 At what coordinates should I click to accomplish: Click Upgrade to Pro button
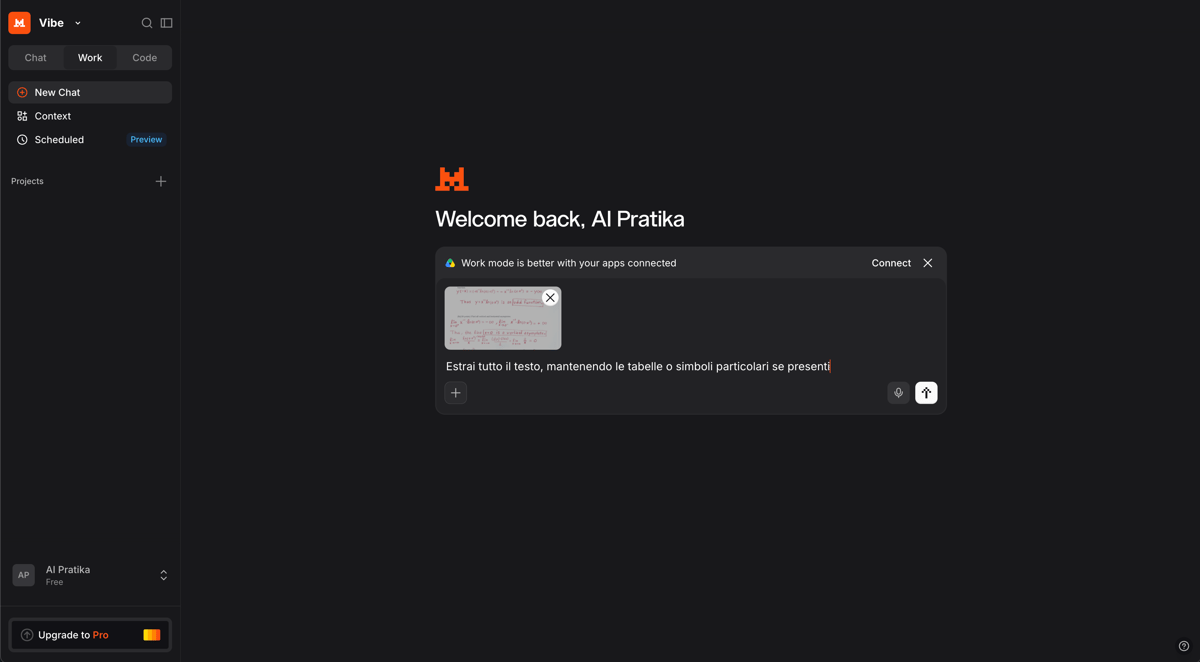(90, 635)
